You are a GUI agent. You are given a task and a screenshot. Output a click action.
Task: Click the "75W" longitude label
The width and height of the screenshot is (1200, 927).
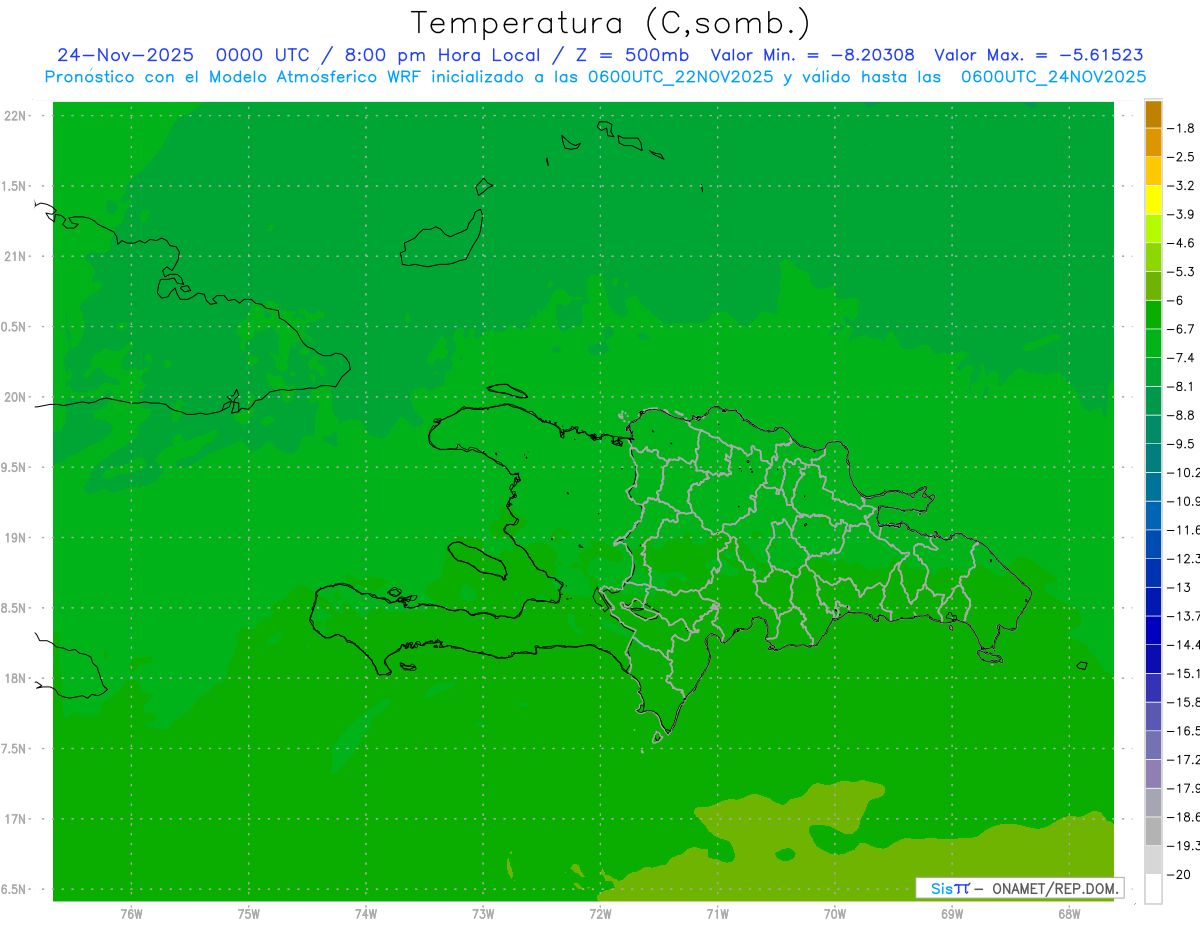[249, 913]
